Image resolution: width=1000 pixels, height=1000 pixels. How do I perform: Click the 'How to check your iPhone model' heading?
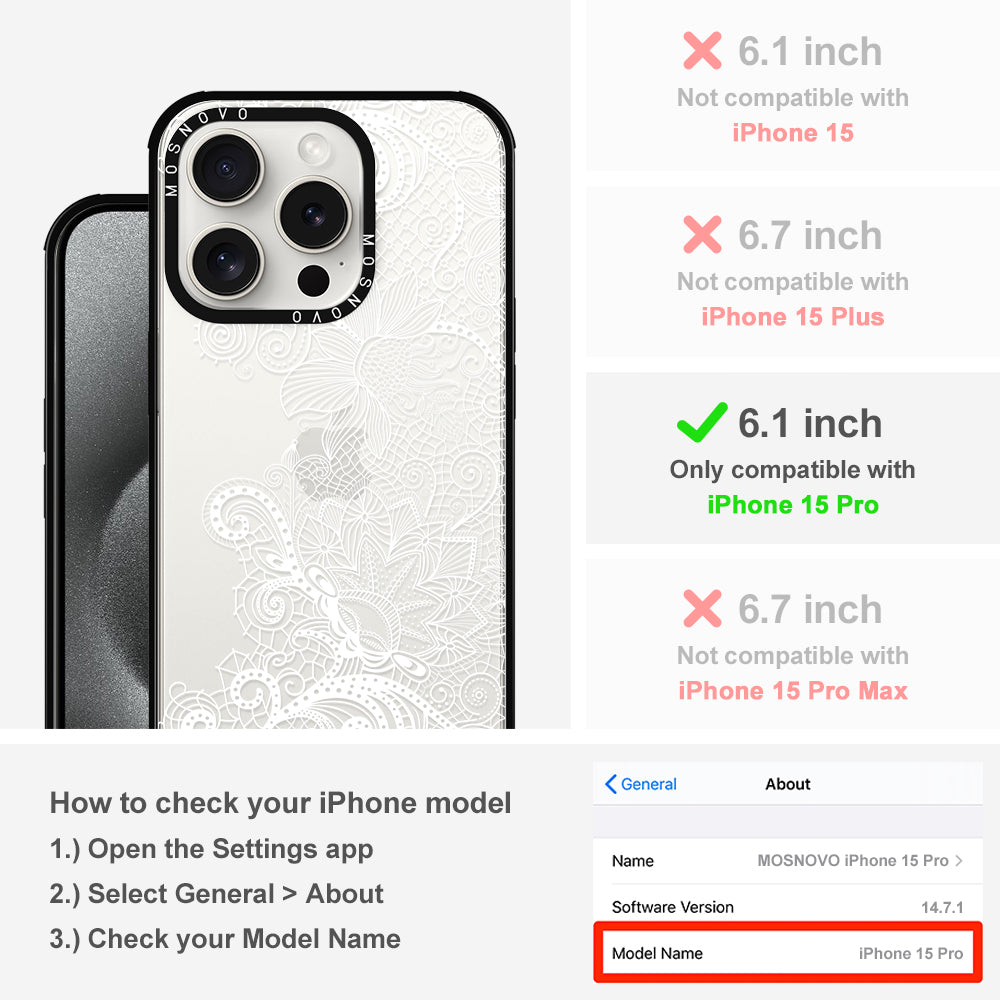click(x=281, y=803)
